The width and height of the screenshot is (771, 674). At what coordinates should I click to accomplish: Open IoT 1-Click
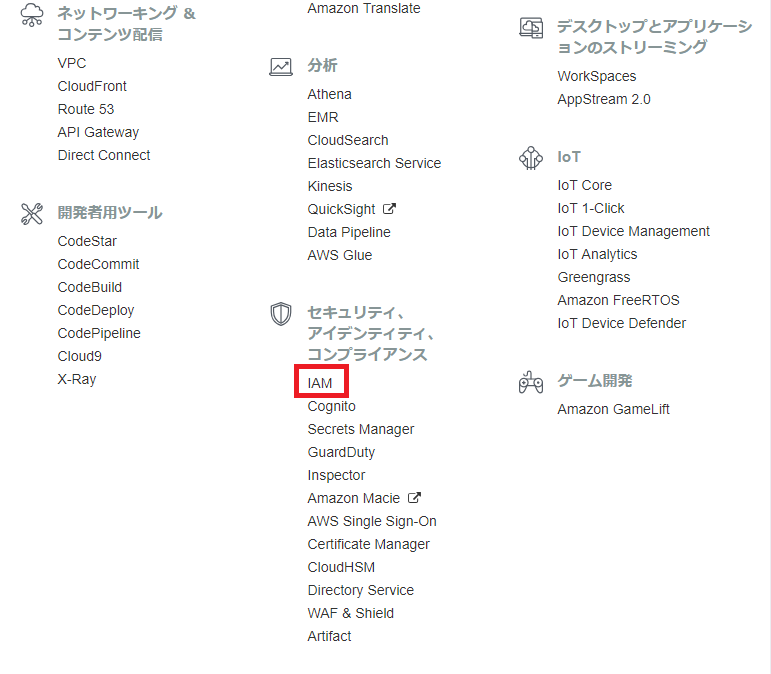tap(591, 208)
